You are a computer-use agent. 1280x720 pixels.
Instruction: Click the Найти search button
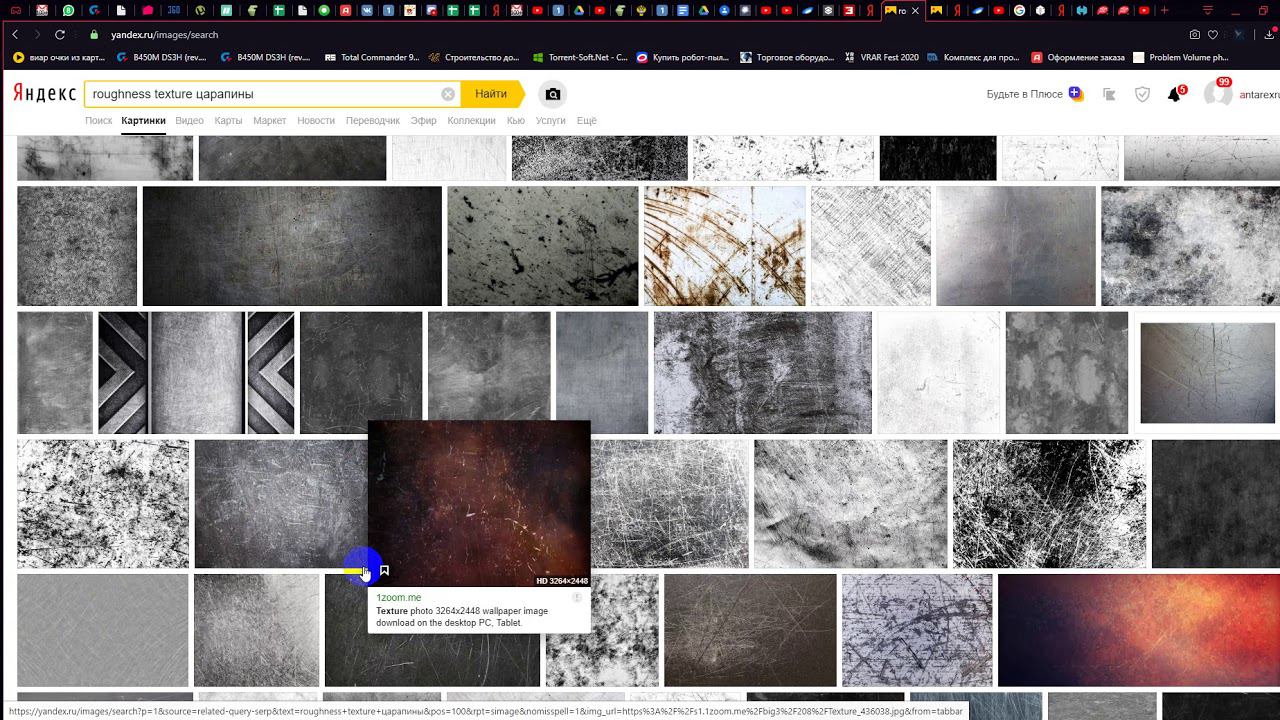492,94
